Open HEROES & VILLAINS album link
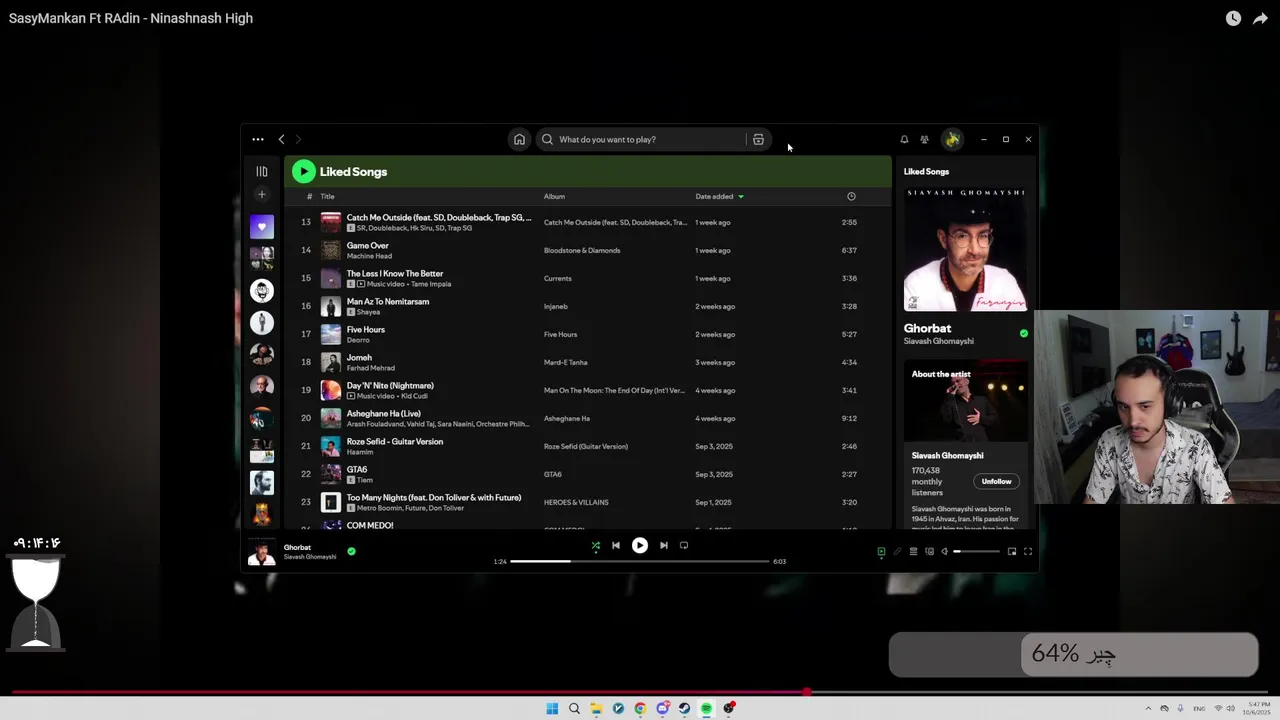This screenshot has height=720, width=1280. pos(576,502)
